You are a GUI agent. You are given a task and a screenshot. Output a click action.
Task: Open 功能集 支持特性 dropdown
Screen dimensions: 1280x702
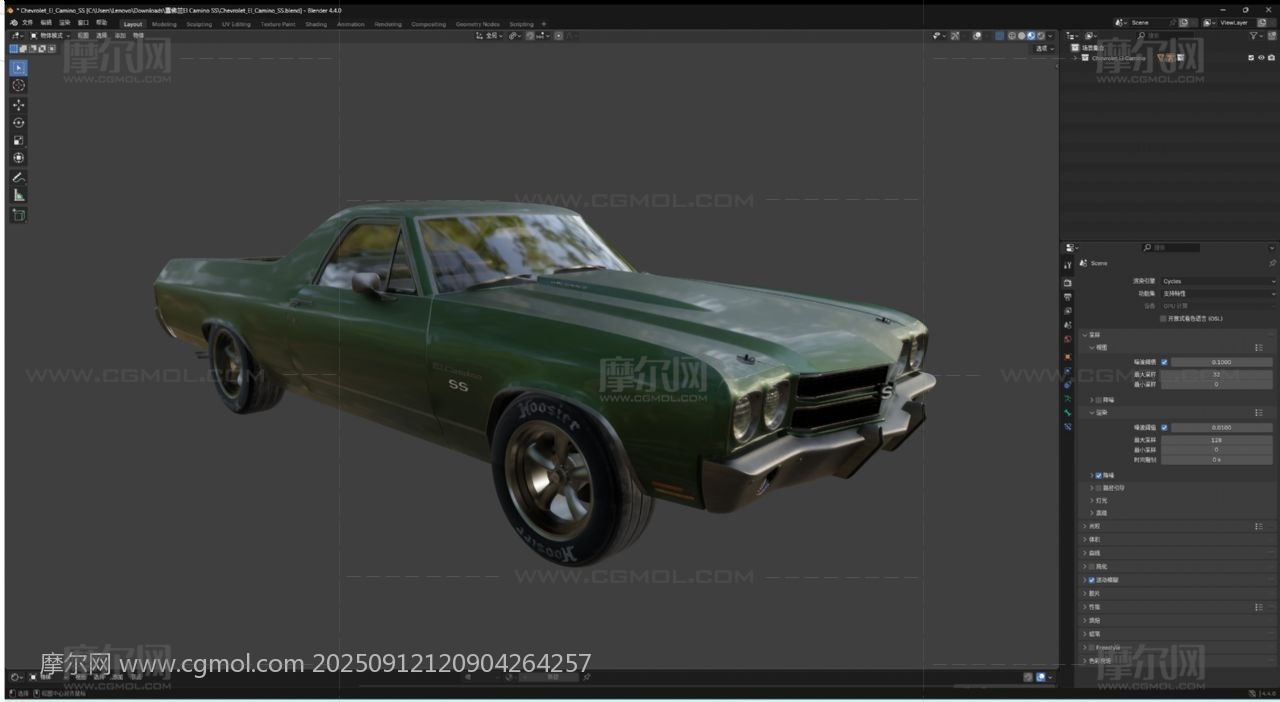pyautogui.click(x=1218, y=294)
